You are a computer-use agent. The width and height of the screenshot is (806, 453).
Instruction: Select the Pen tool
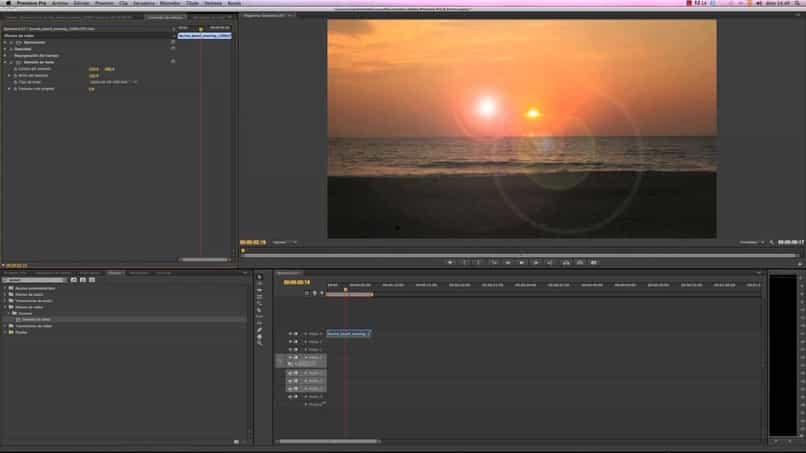click(x=260, y=330)
